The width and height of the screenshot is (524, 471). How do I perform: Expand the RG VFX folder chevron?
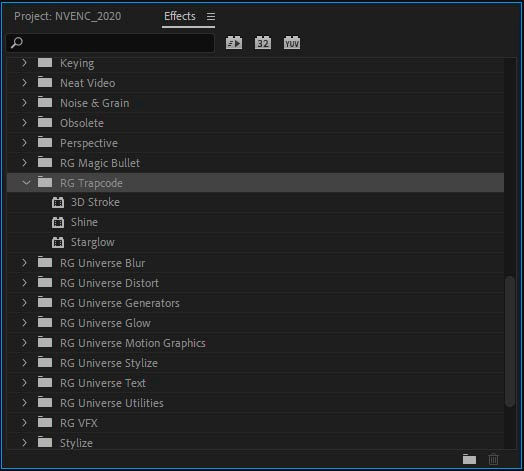click(24, 423)
